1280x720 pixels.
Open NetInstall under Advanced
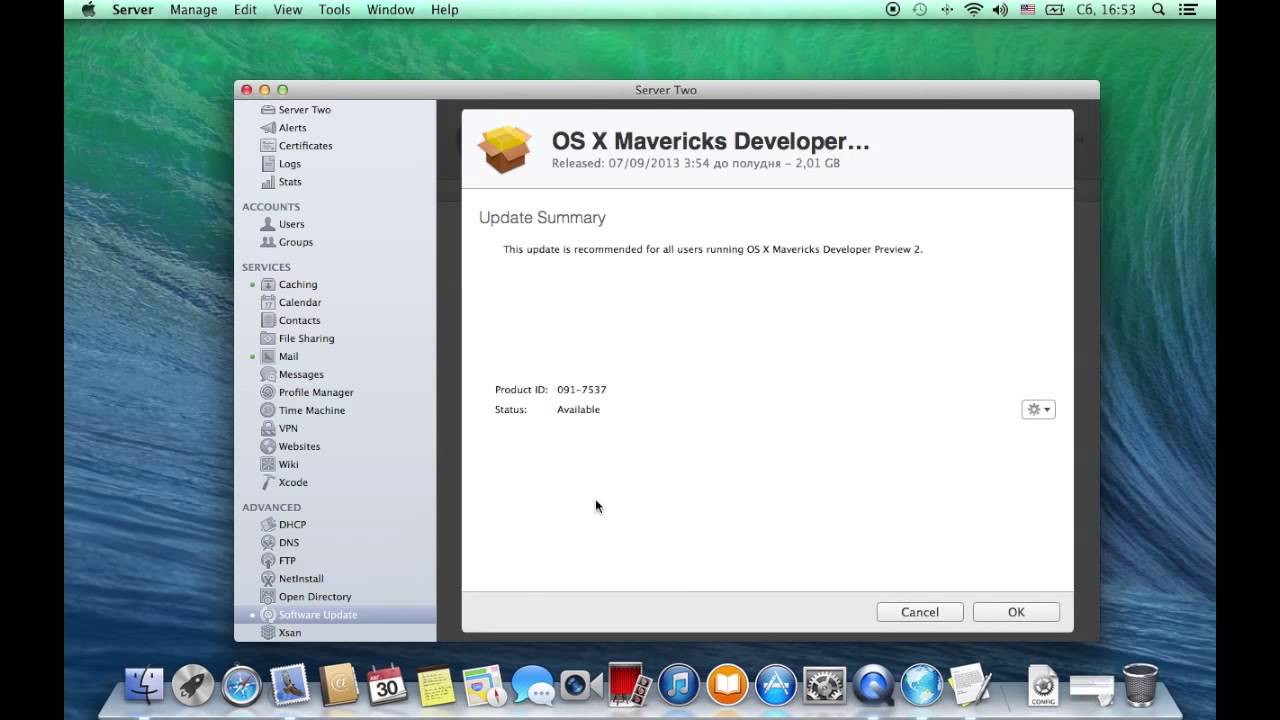pos(292,578)
